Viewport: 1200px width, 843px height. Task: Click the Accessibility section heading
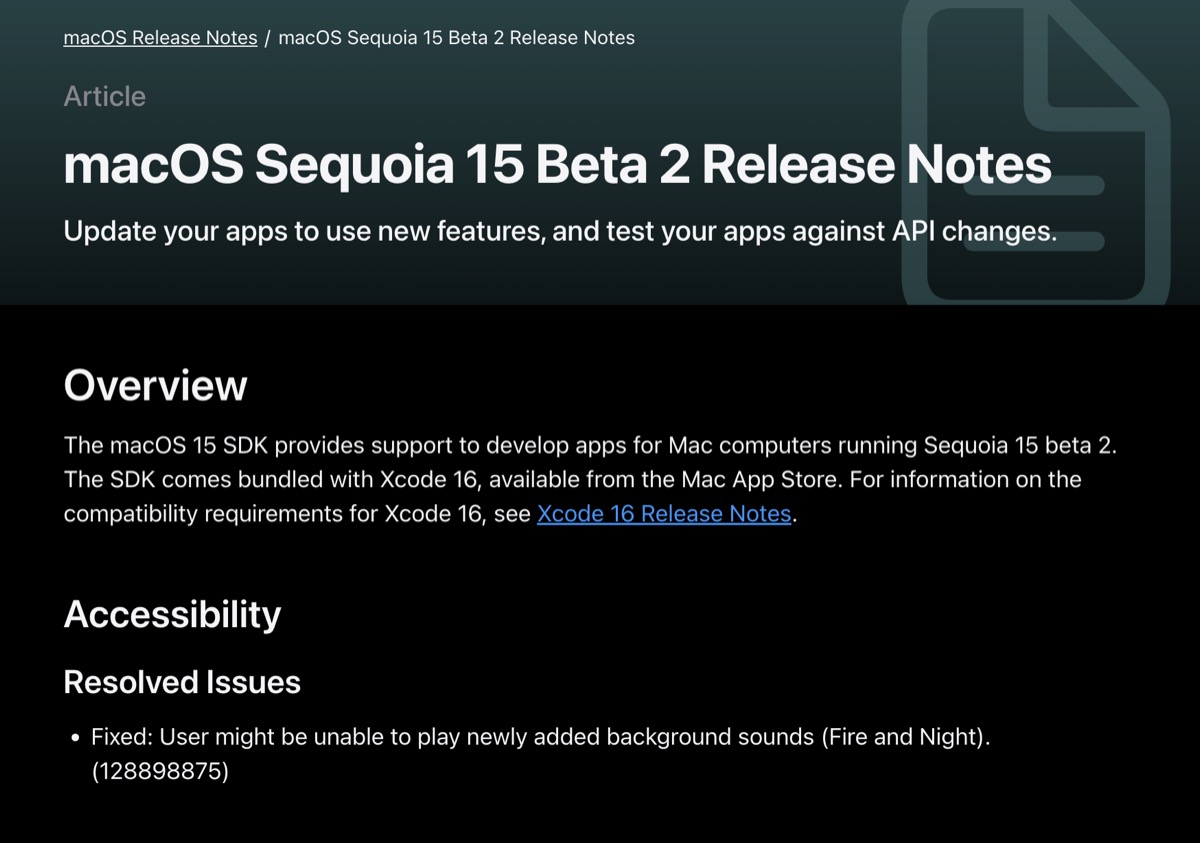pos(172,613)
